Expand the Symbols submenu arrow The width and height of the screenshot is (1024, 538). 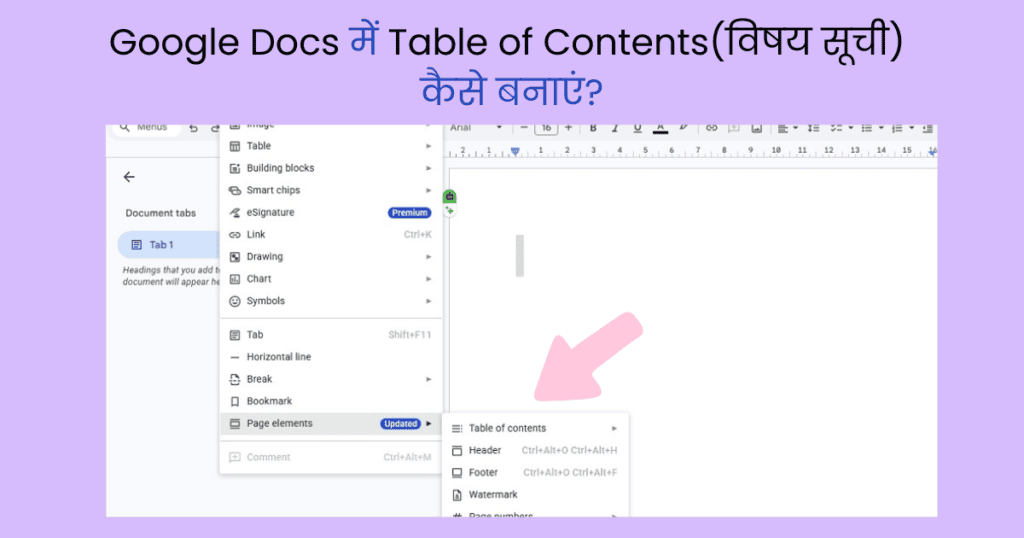click(x=428, y=301)
